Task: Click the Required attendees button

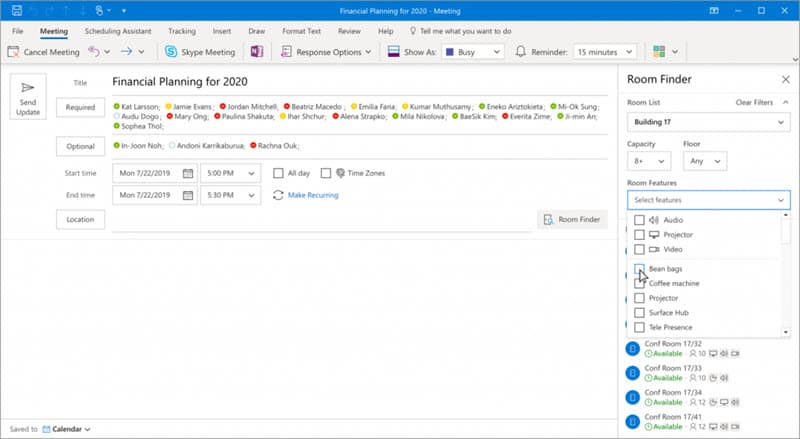Action: click(x=81, y=107)
